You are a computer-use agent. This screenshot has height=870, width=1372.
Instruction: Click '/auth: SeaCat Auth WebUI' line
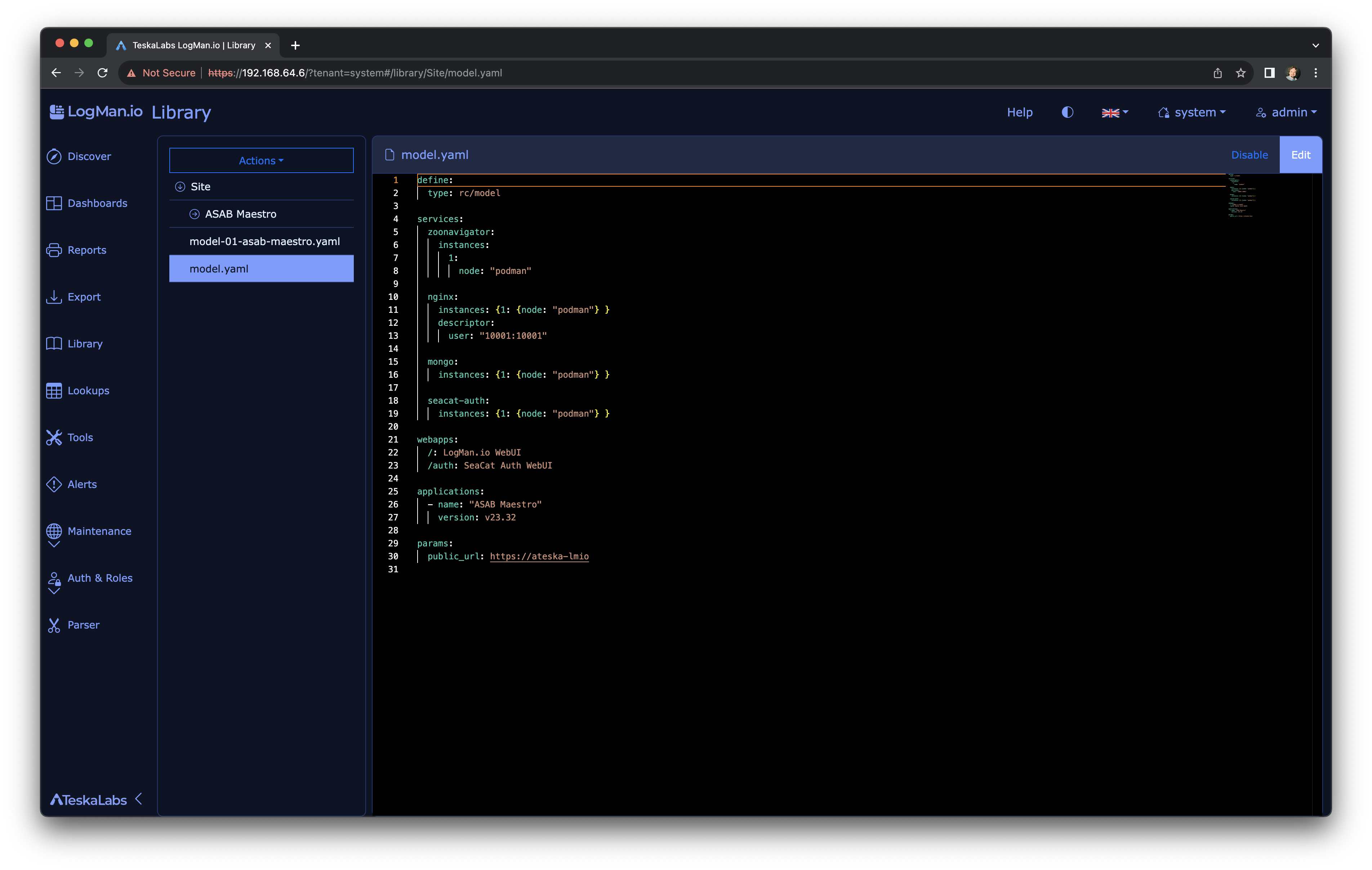pos(489,466)
